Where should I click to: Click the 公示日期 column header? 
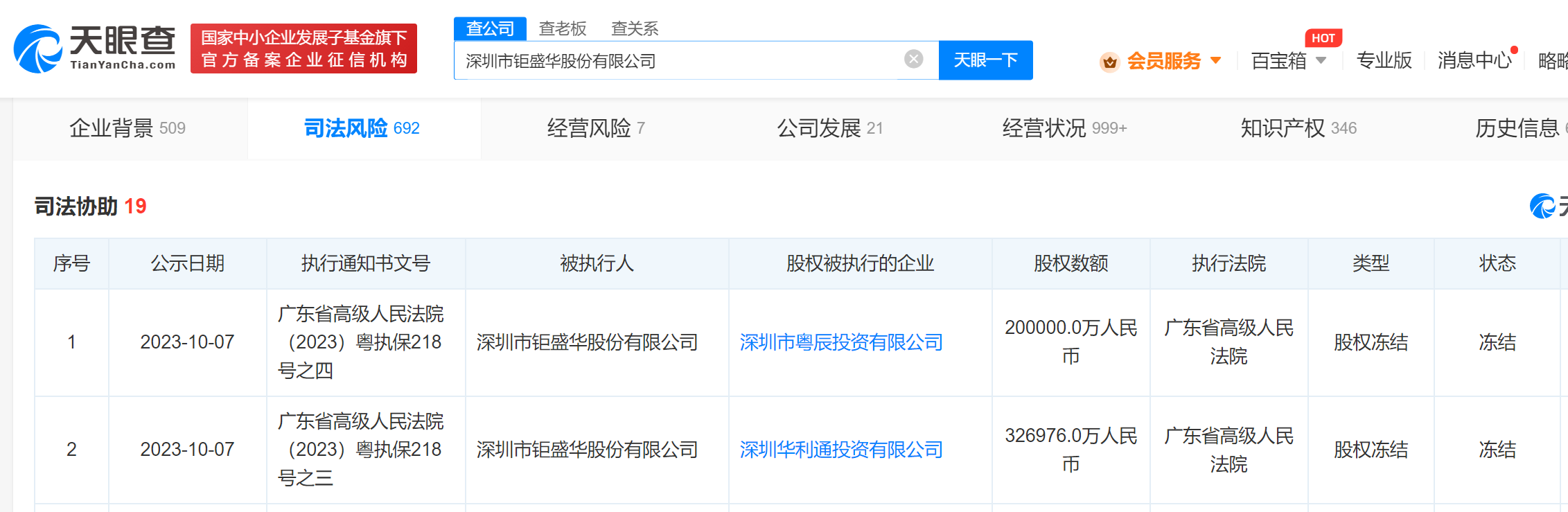click(188, 263)
